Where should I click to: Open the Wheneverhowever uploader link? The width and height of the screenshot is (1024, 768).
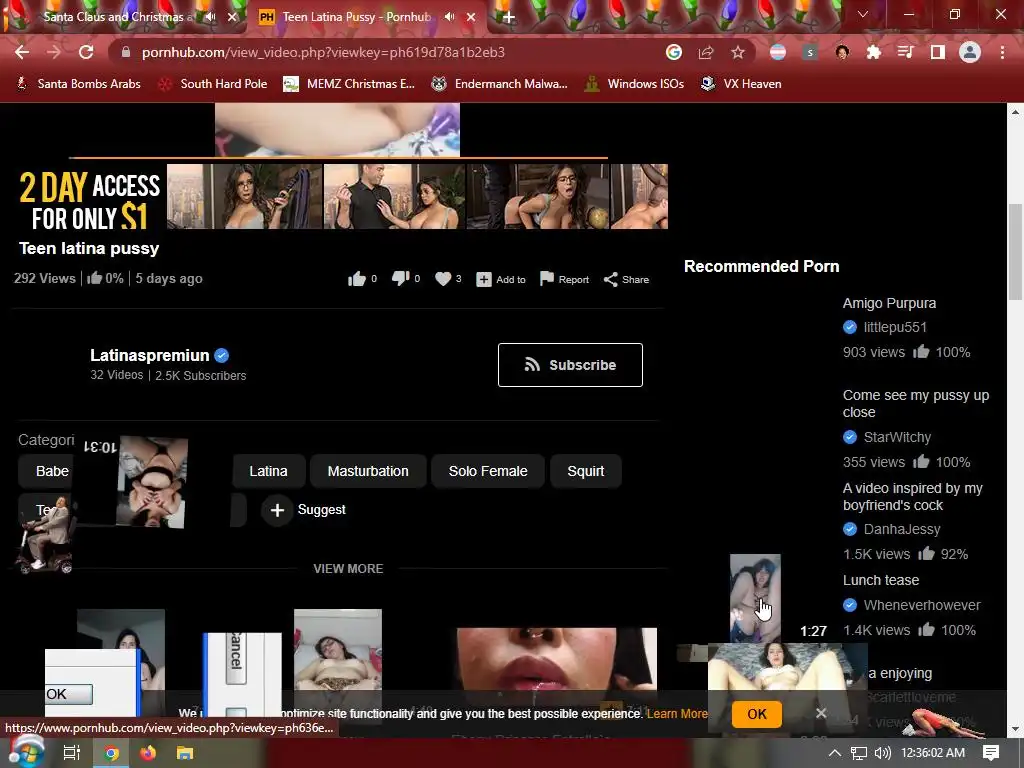tap(922, 605)
